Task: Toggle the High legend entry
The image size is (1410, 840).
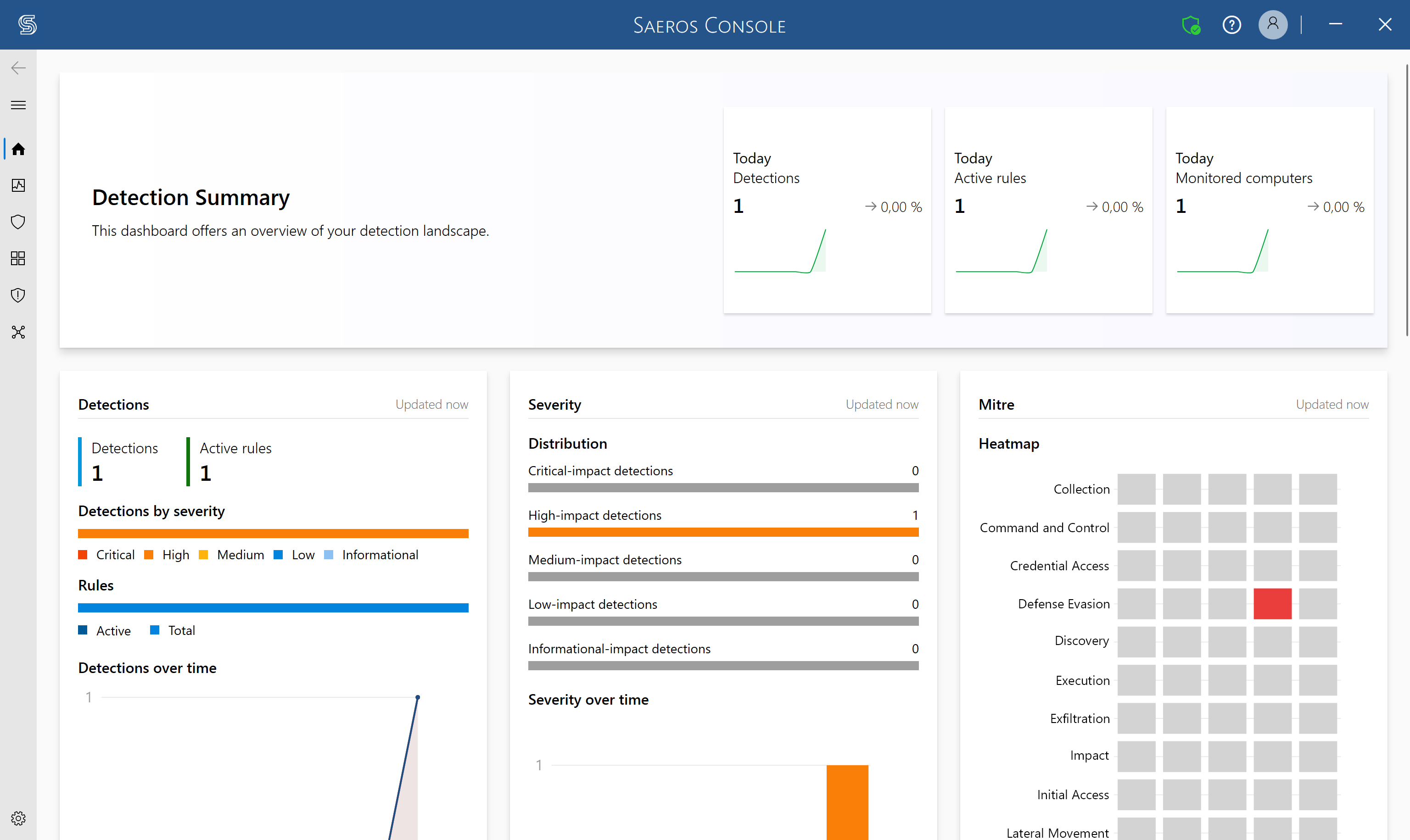Action: [x=167, y=555]
